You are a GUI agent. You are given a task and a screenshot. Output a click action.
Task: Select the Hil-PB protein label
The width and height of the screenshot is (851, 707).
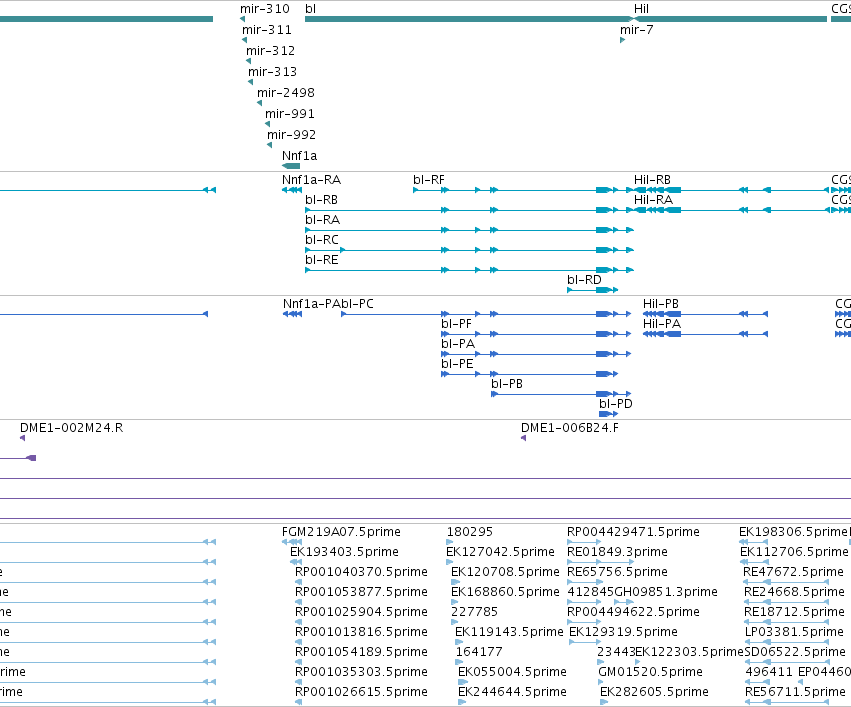coord(661,304)
